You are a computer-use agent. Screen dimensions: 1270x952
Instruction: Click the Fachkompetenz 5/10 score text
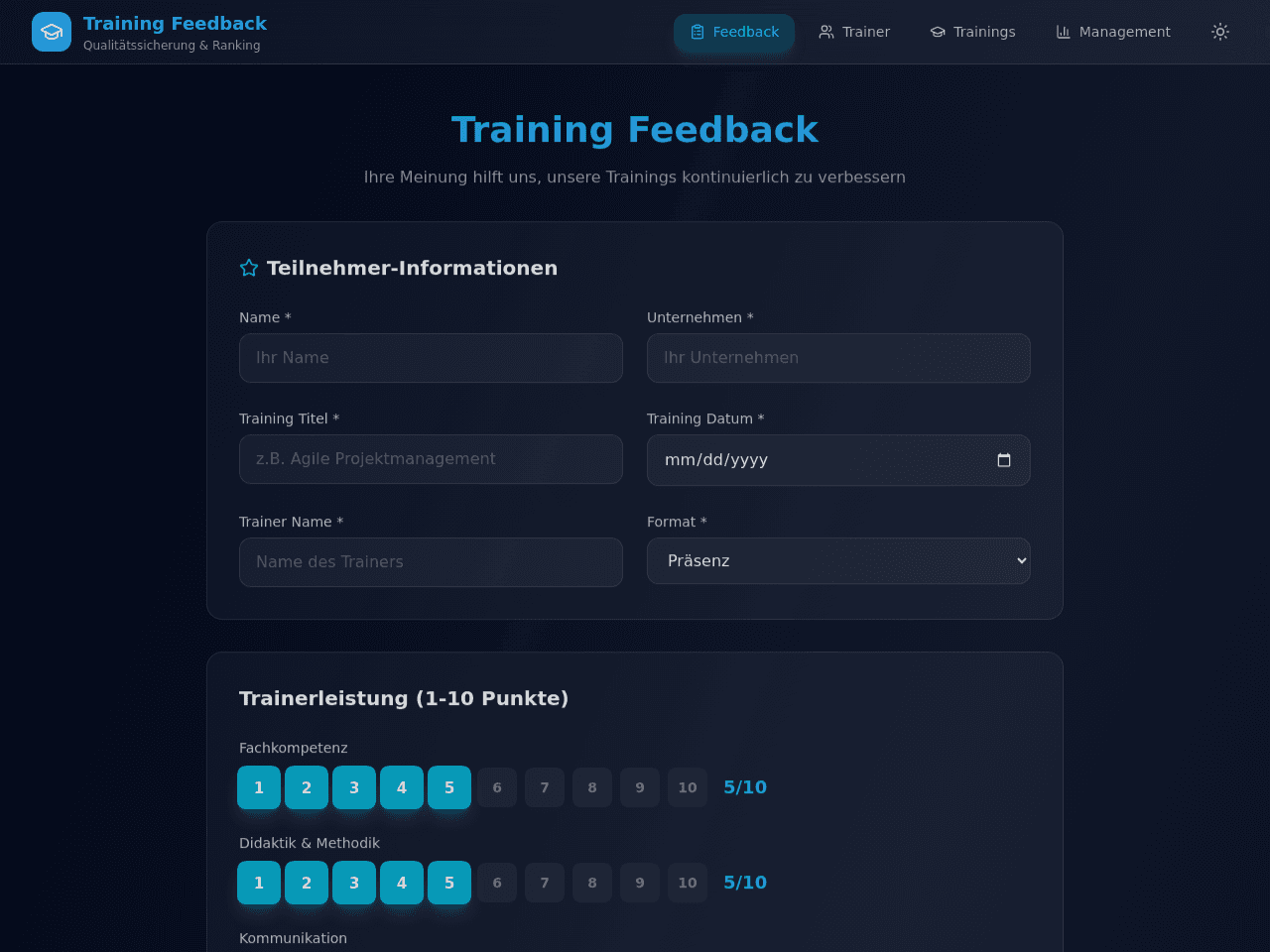tap(745, 787)
